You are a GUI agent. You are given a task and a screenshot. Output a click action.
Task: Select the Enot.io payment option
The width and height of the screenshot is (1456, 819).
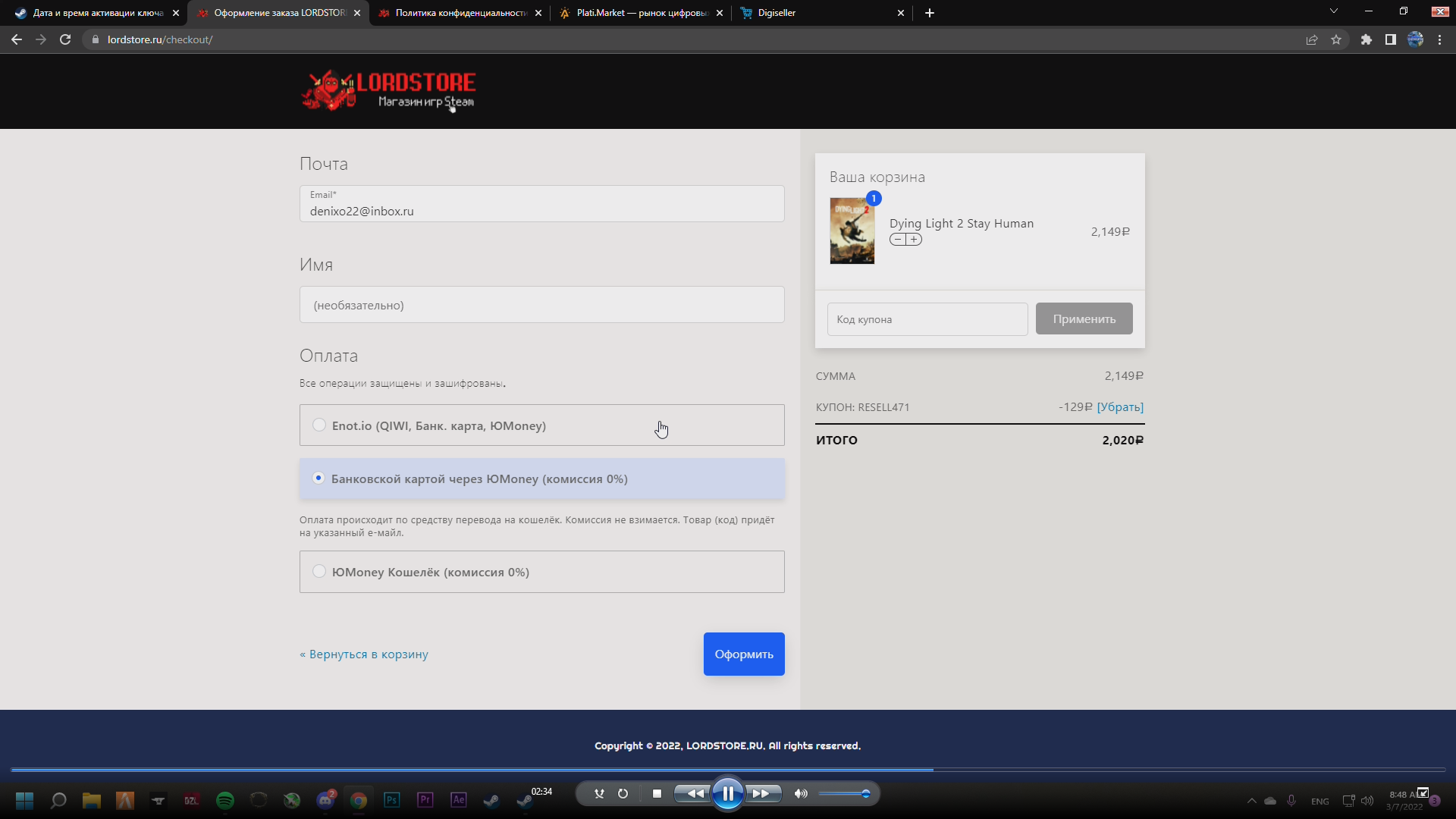(x=542, y=425)
